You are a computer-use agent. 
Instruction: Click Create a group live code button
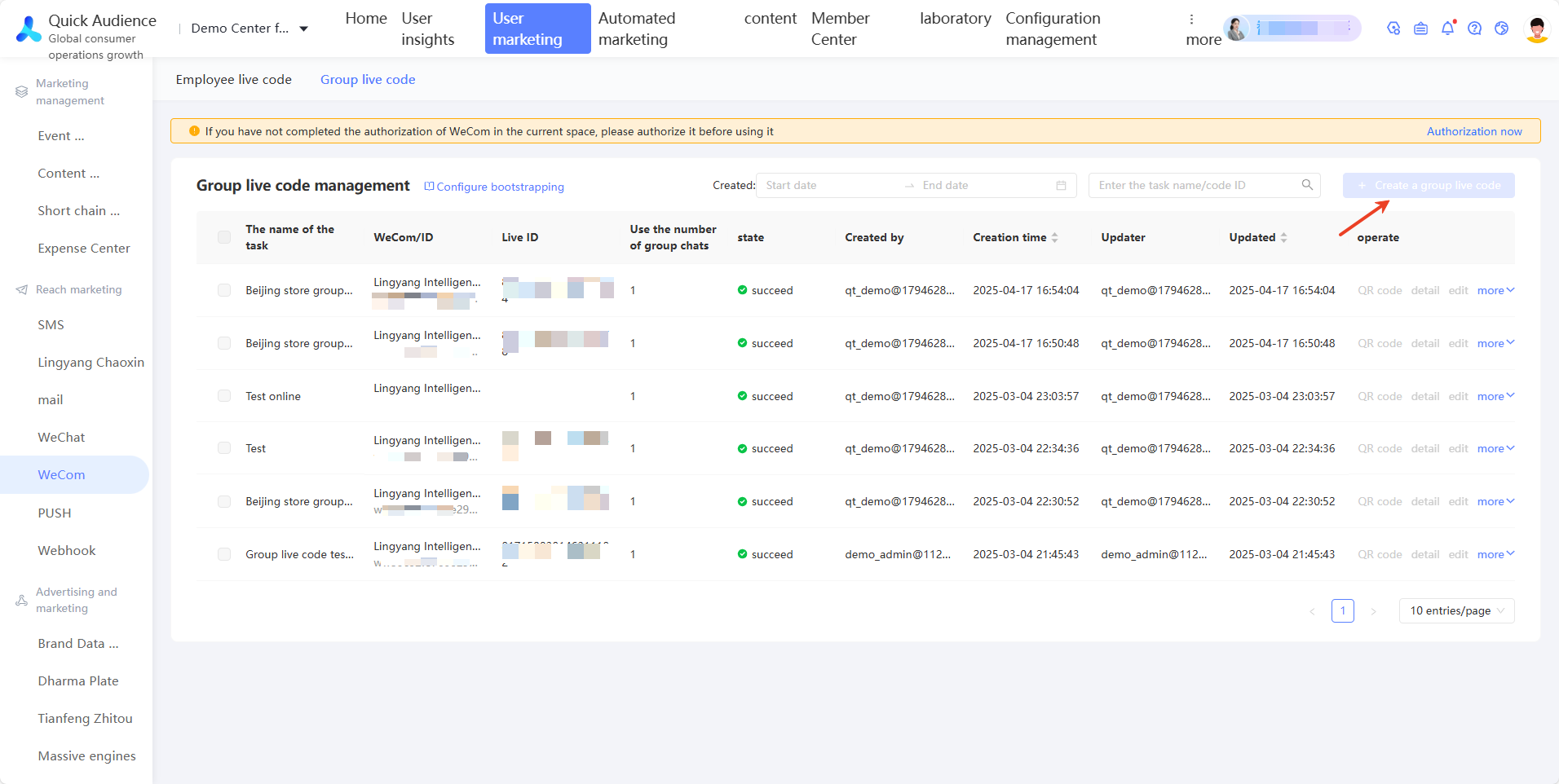tap(1429, 185)
